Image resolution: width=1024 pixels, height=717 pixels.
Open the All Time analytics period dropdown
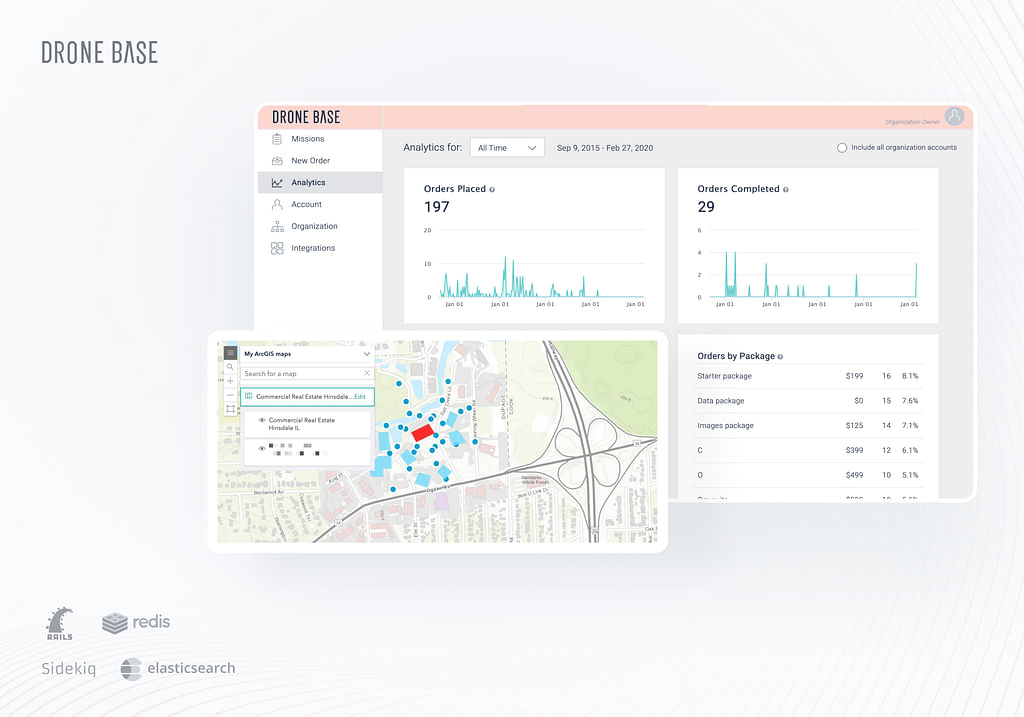coord(506,148)
